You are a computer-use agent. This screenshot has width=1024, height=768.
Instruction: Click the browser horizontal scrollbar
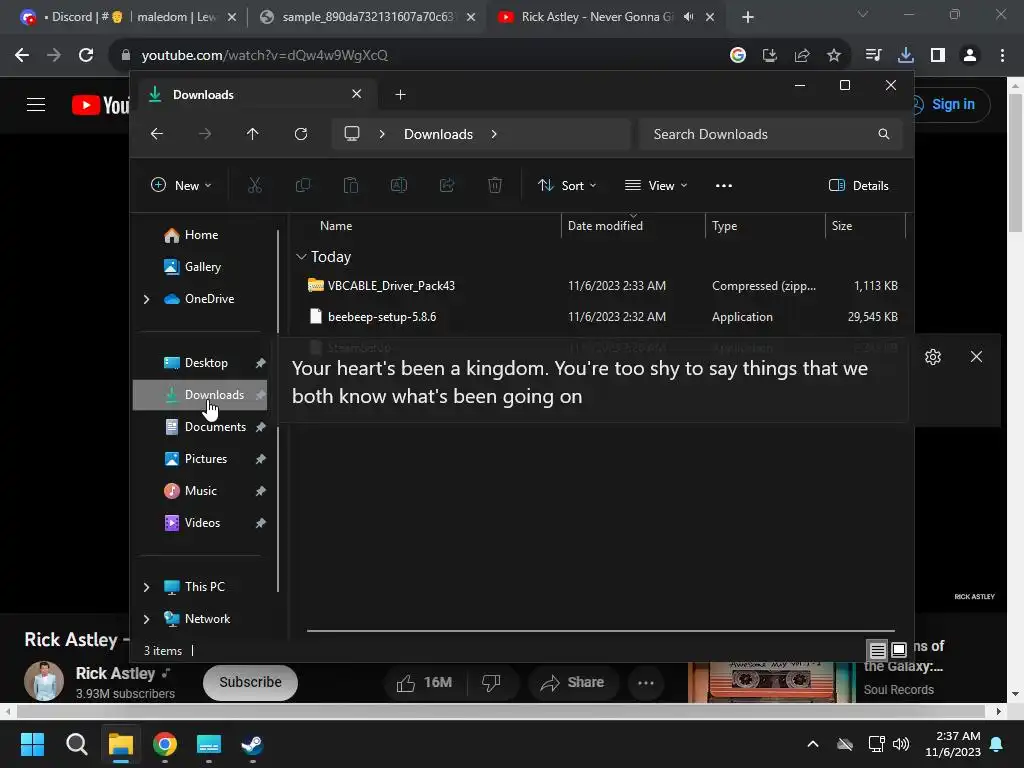point(501,711)
